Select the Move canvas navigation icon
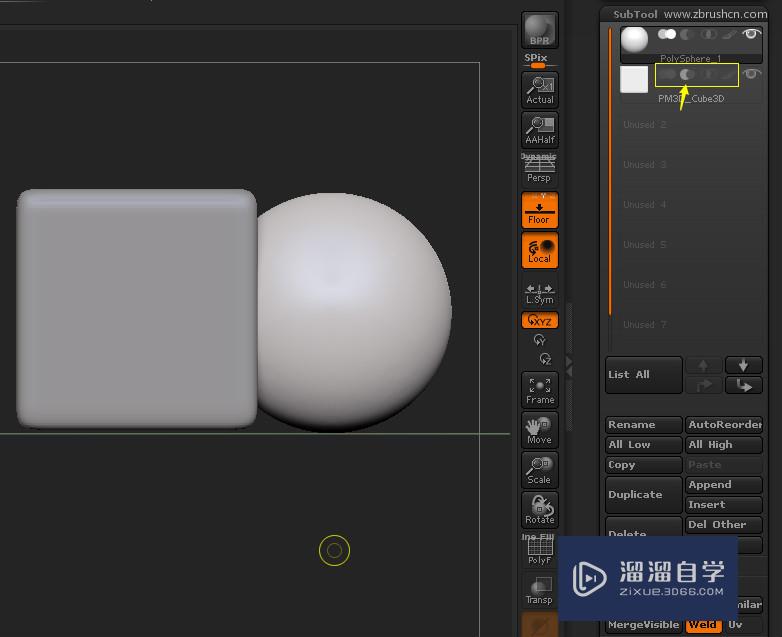 click(x=540, y=430)
